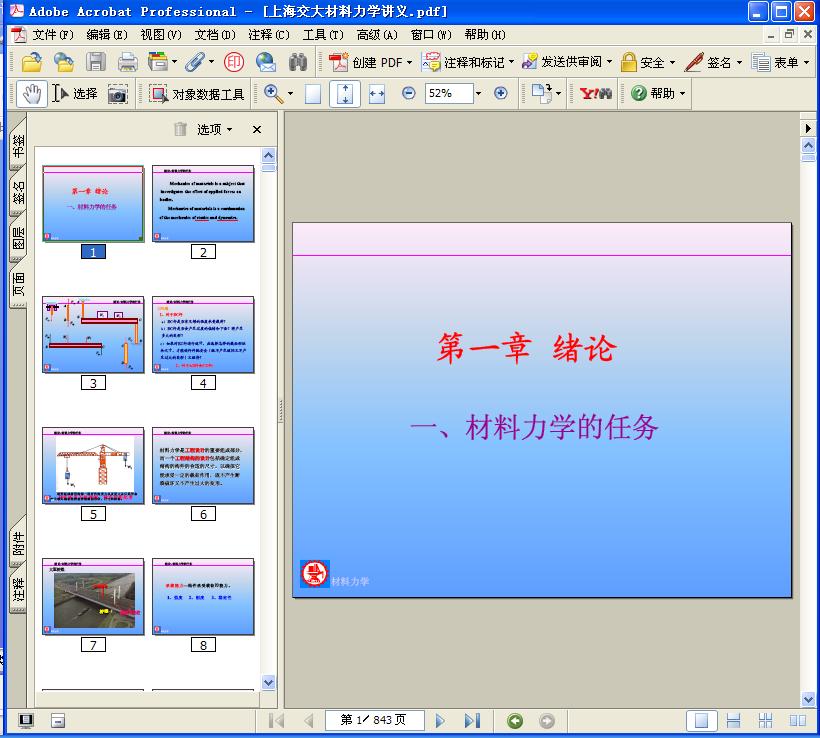Decrease zoom with the minus button
This screenshot has width=820, height=738.
tap(408, 93)
